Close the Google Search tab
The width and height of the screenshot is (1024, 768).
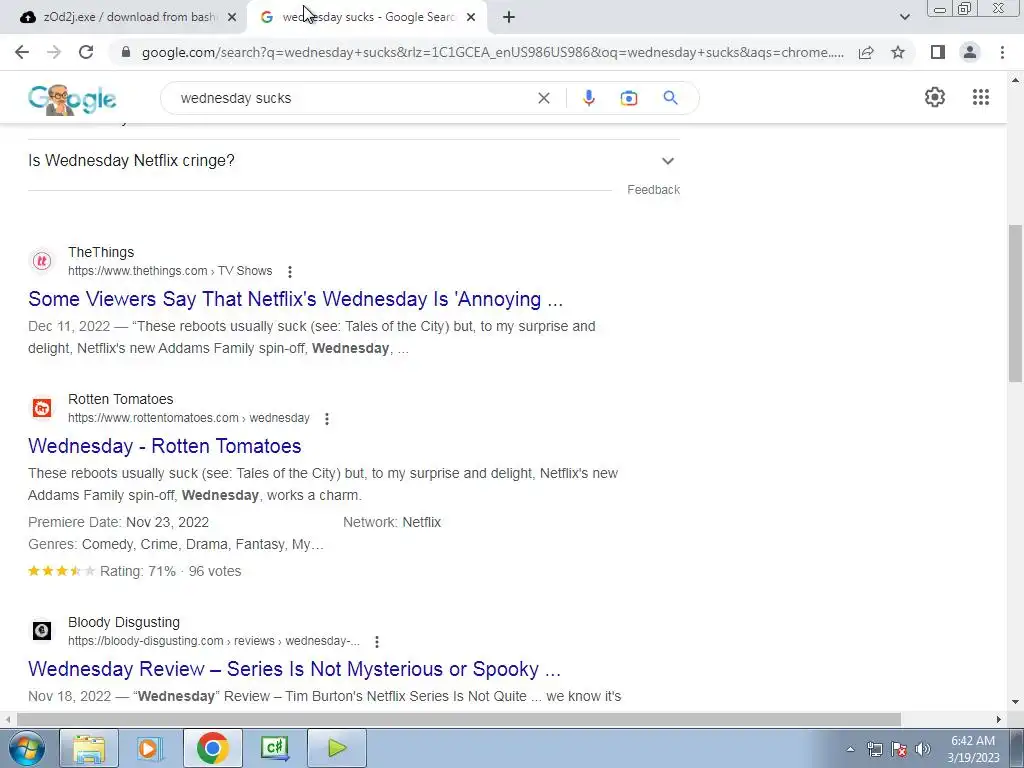point(470,17)
